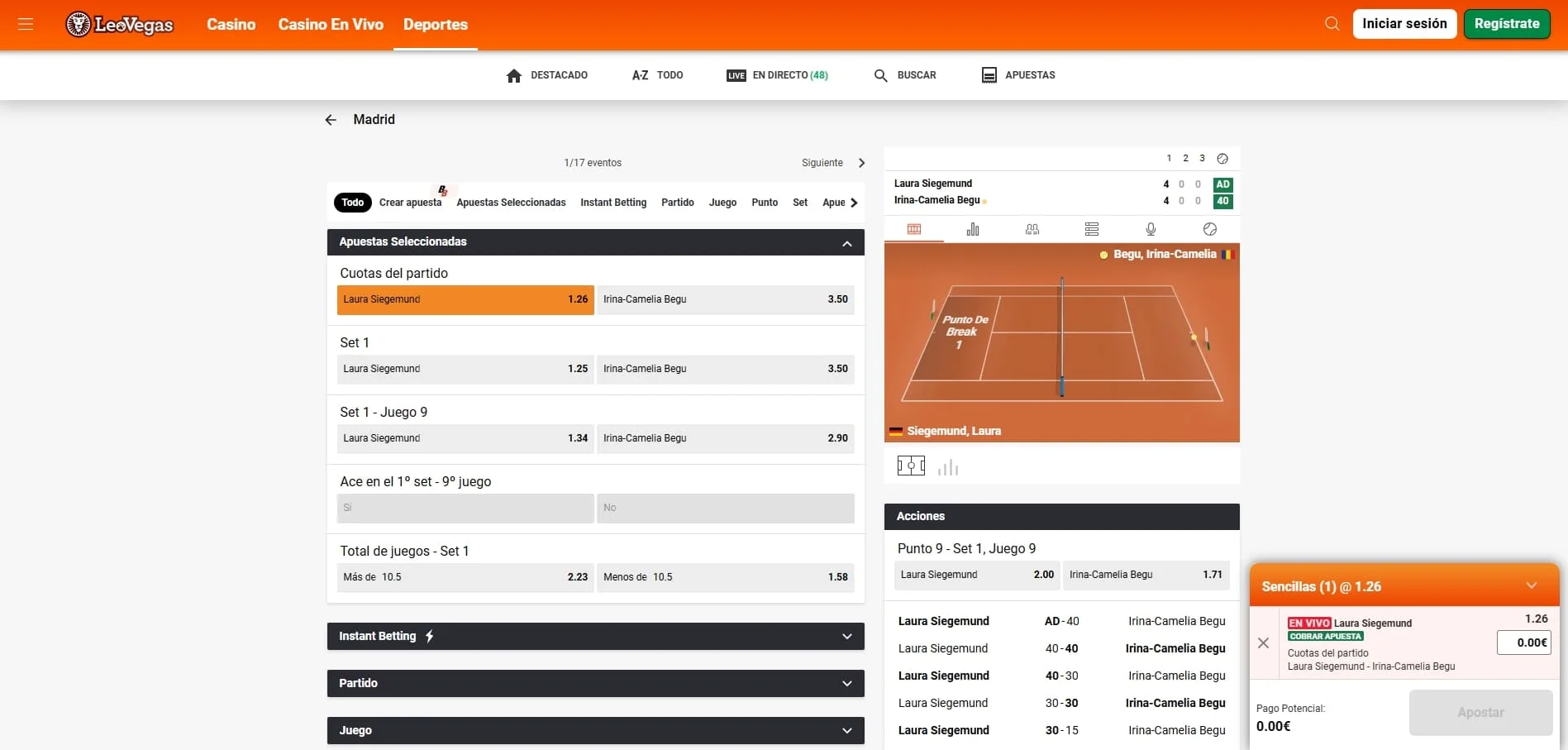
Task: Remove Laura Siegemund bet from slip
Action: tap(1263, 643)
